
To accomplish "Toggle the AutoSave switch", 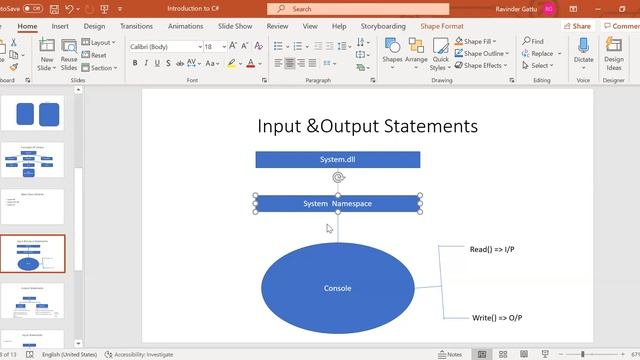I will click(x=32, y=8).
